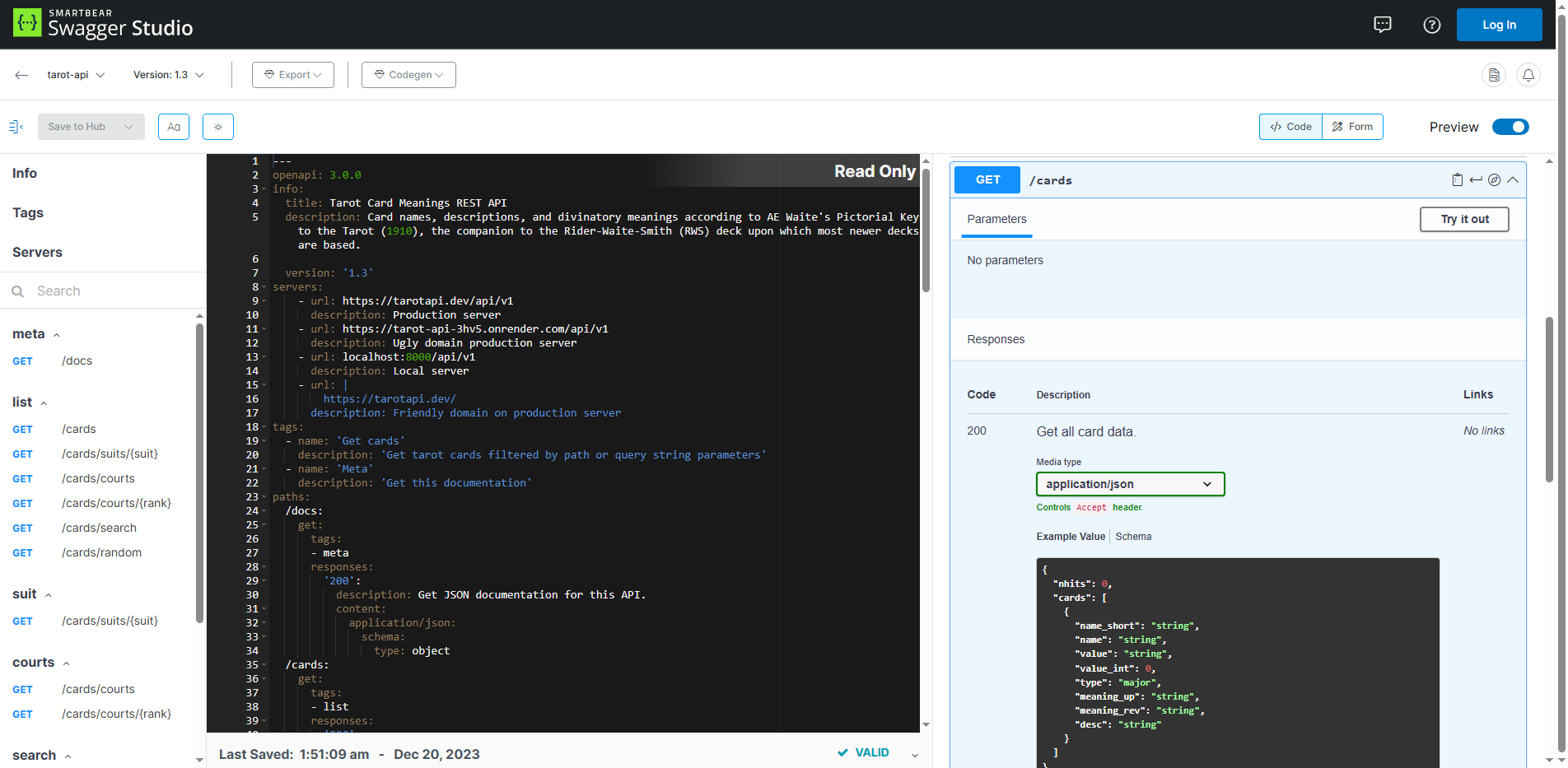The height and width of the screenshot is (768, 1568).
Task: Open the Version 1.3 dropdown
Action: click(169, 75)
